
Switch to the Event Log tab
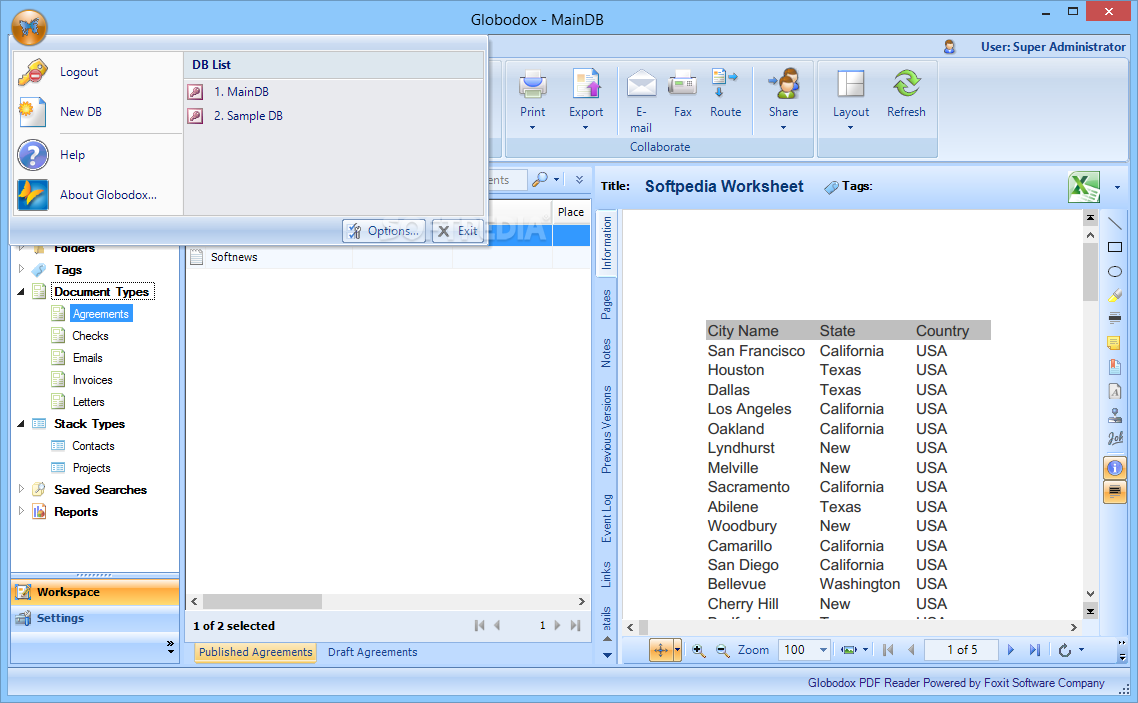(x=606, y=518)
